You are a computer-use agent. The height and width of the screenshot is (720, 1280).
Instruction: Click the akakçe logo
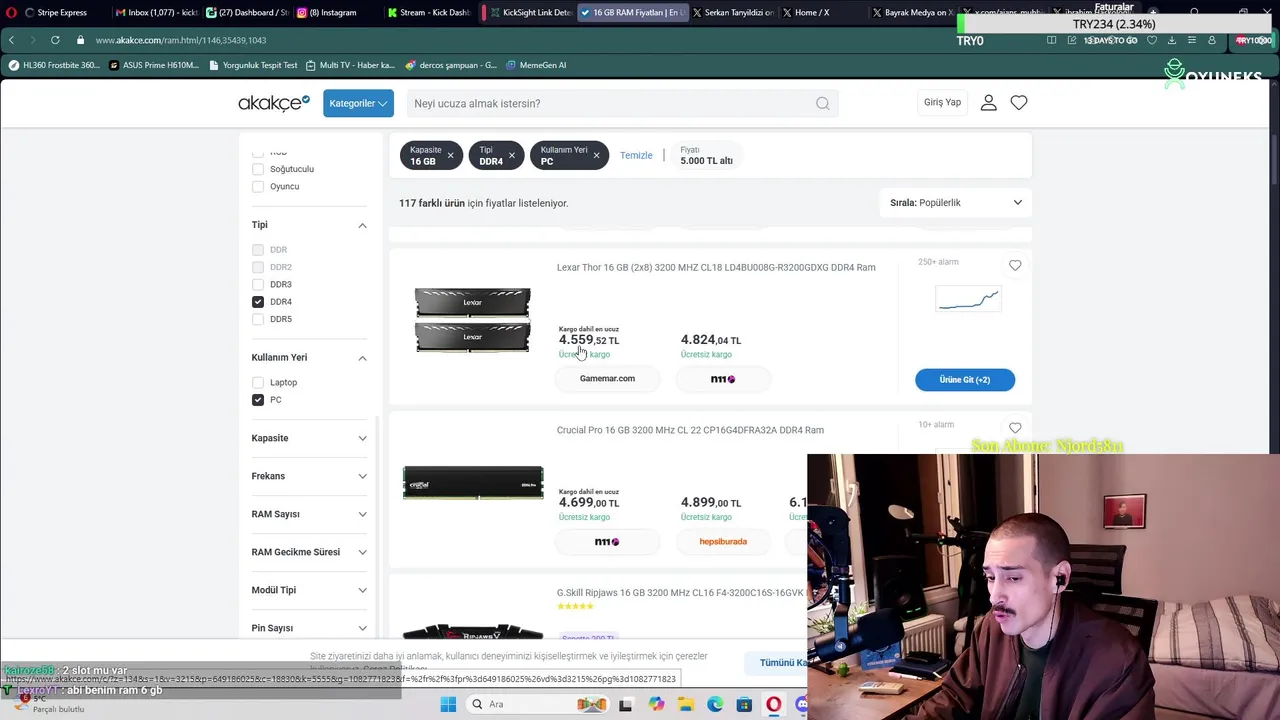tap(273, 103)
